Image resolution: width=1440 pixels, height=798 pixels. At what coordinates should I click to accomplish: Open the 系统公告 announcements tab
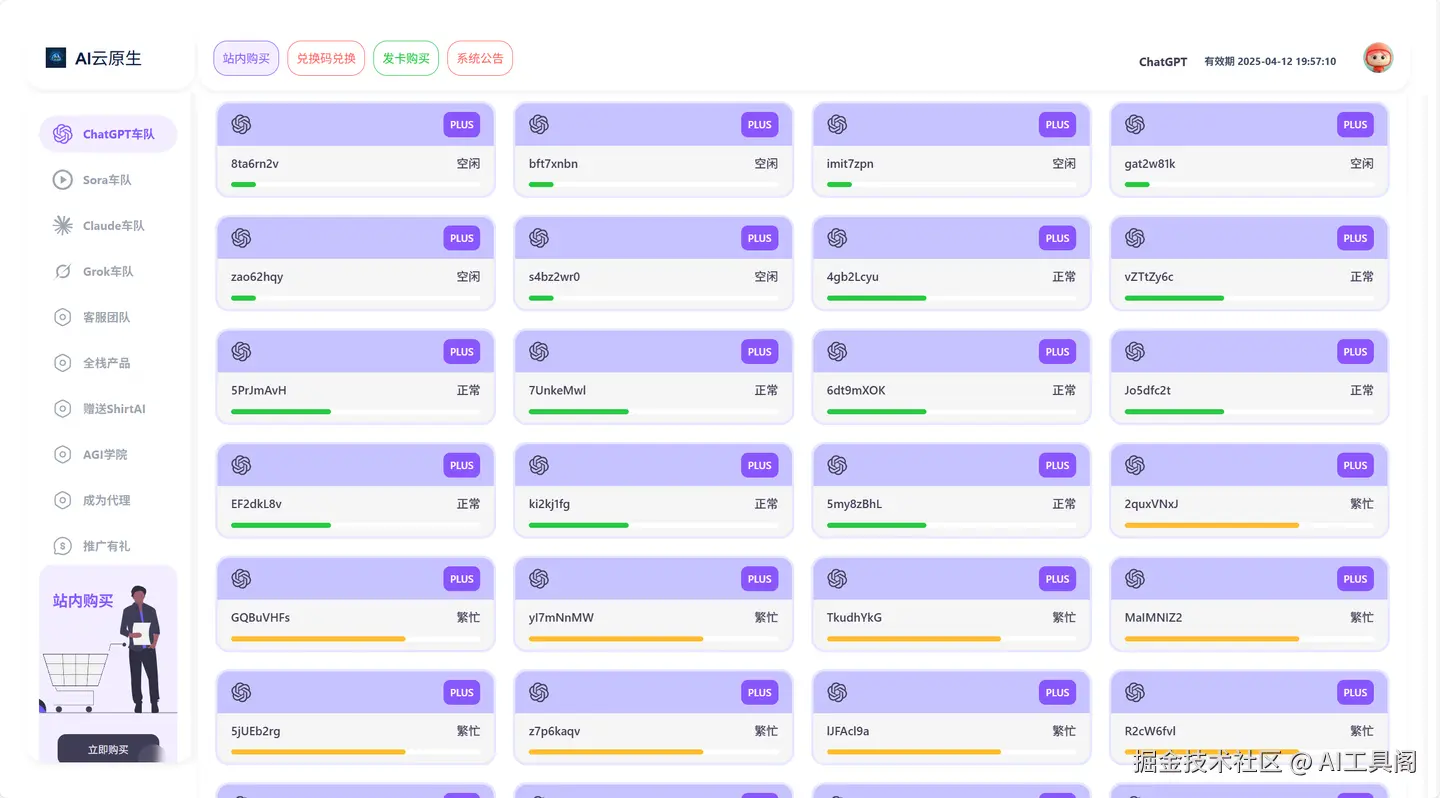[x=480, y=58]
